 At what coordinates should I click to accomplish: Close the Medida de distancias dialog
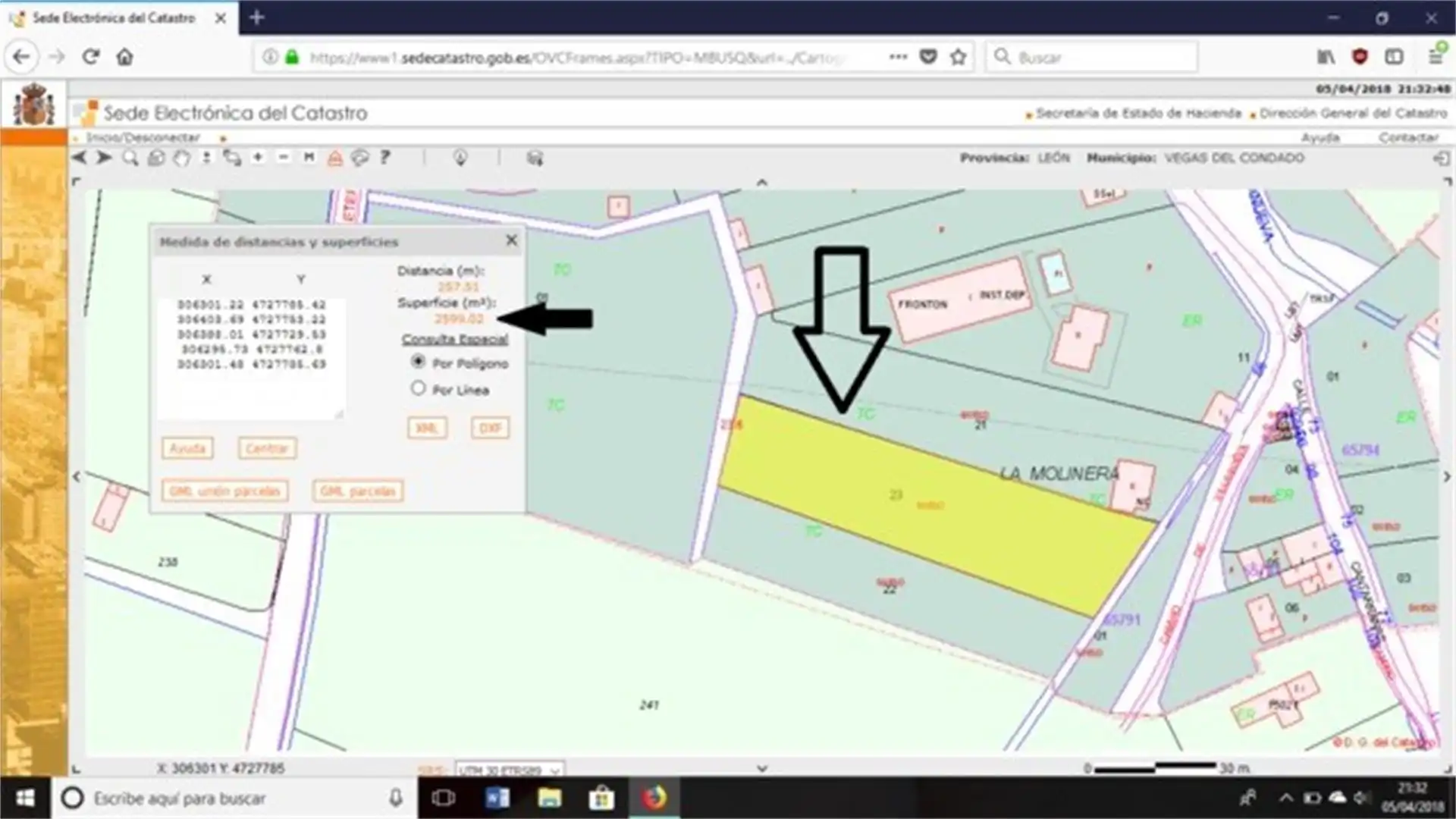point(512,240)
